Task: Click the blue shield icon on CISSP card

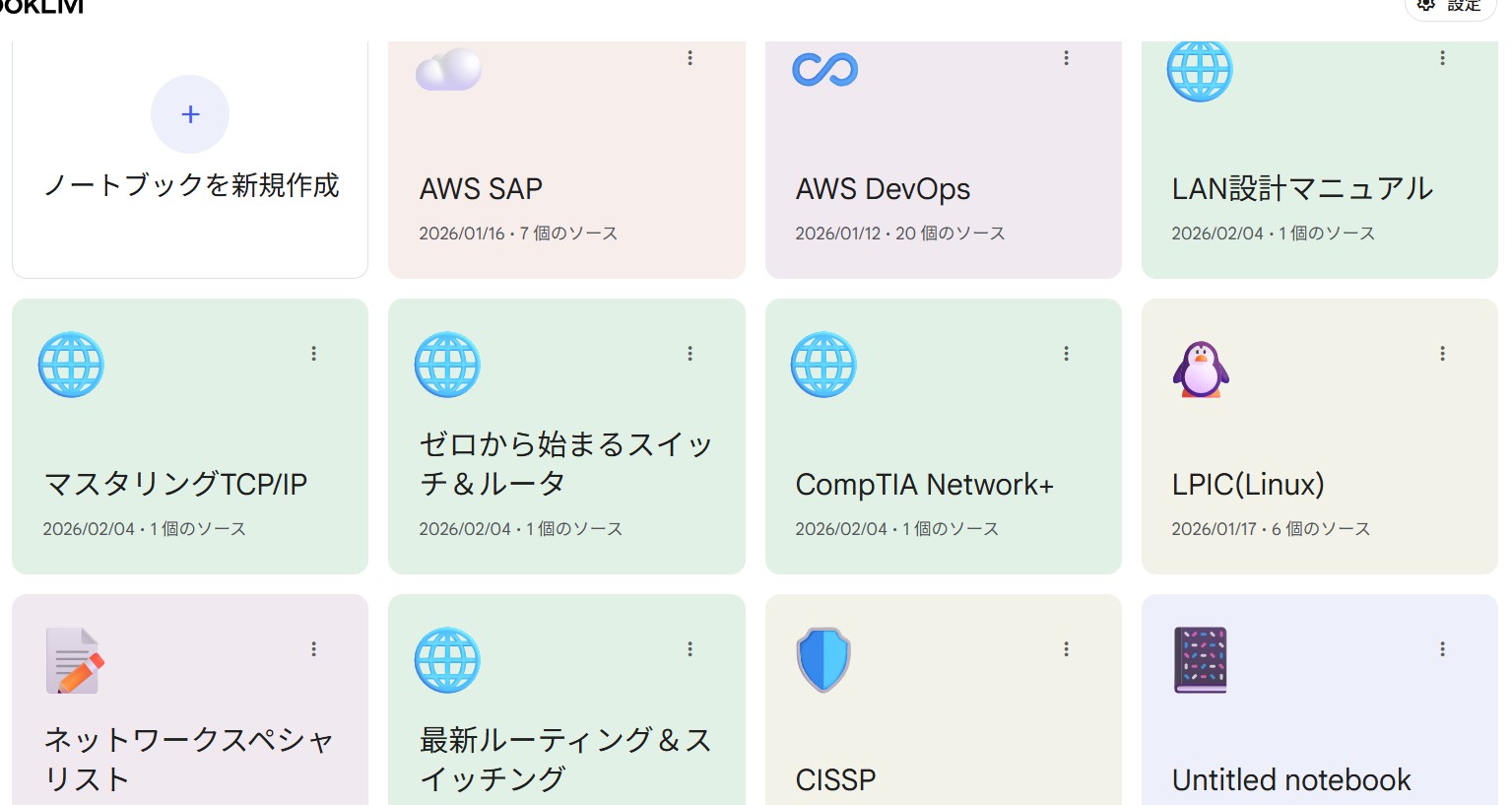Action: pyautogui.click(x=823, y=659)
